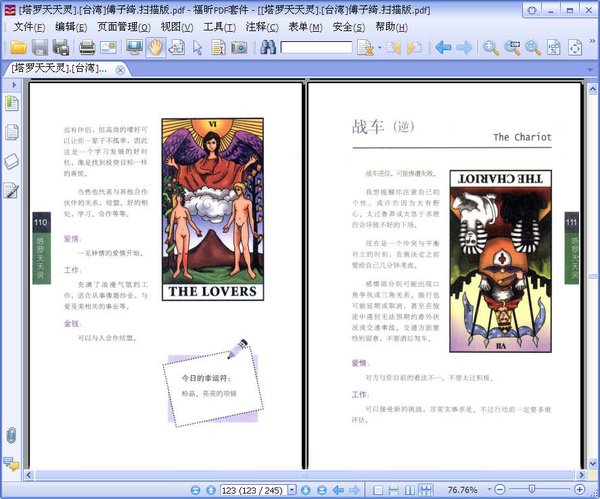The width and height of the screenshot is (600, 499).
Task: Enable continuous page layout mode
Action: [394, 490]
